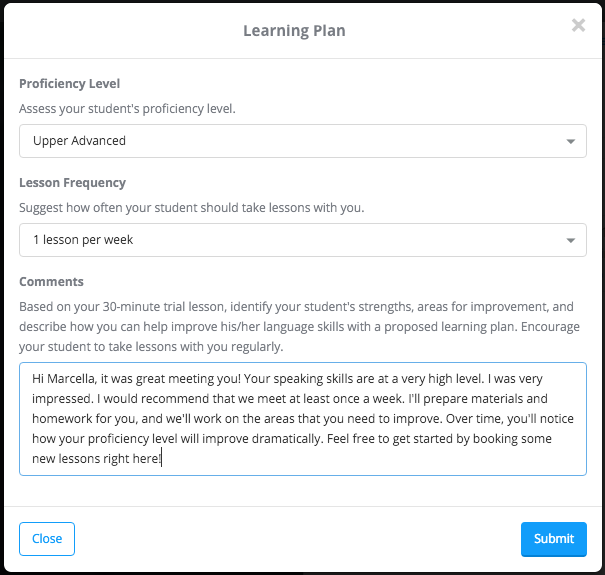
Task: Click the Lesson Frequency heading
Action: (73, 183)
